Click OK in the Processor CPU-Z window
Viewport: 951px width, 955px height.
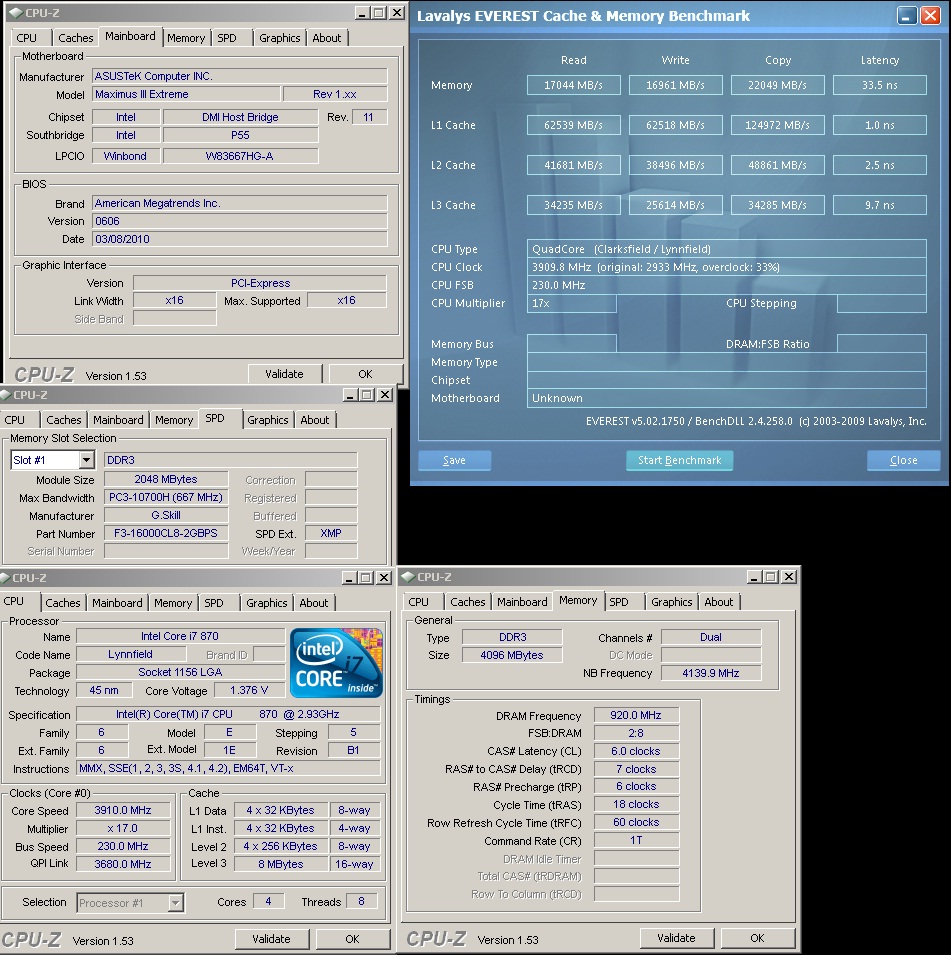click(352, 939)
